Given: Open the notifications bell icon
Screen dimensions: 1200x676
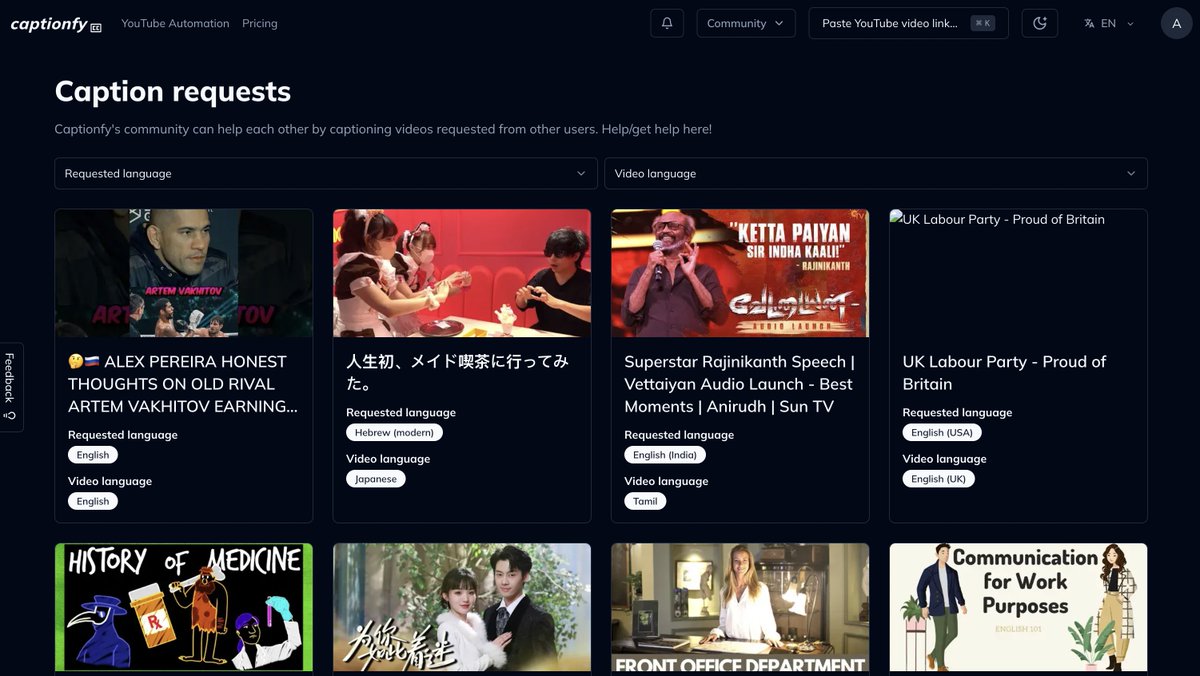Looking at the screenshot, I should coord(667,23).
